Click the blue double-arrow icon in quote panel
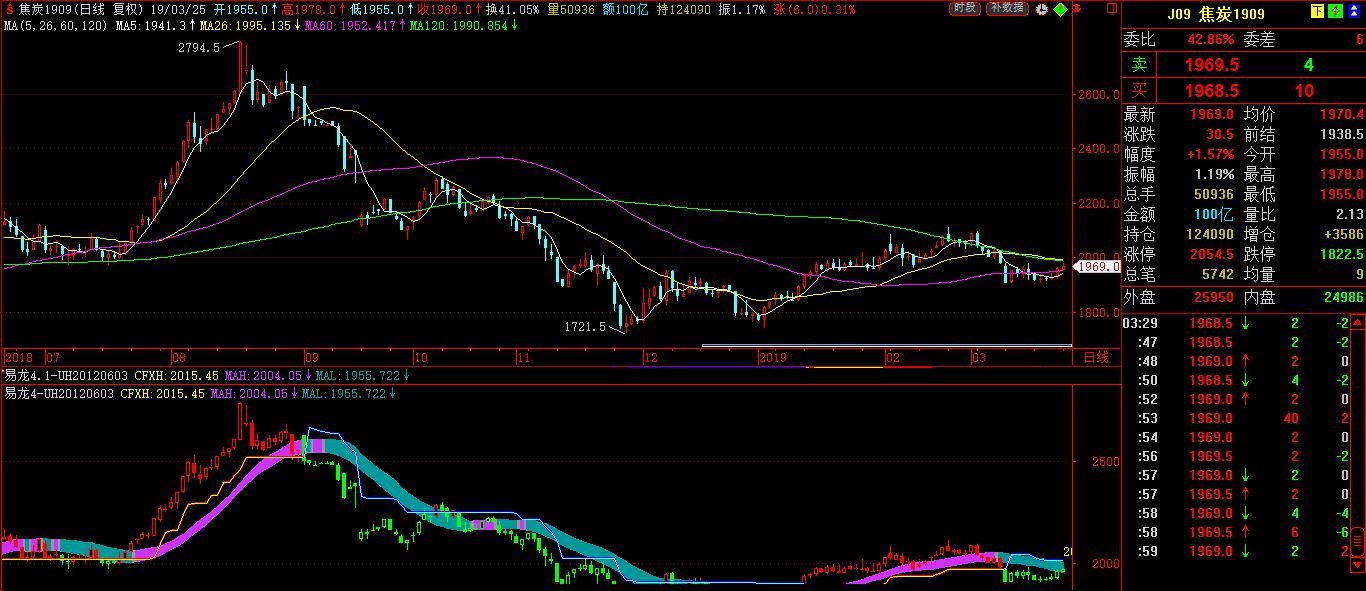Viewport: 1366px width, 591px height. point(1352,13)
